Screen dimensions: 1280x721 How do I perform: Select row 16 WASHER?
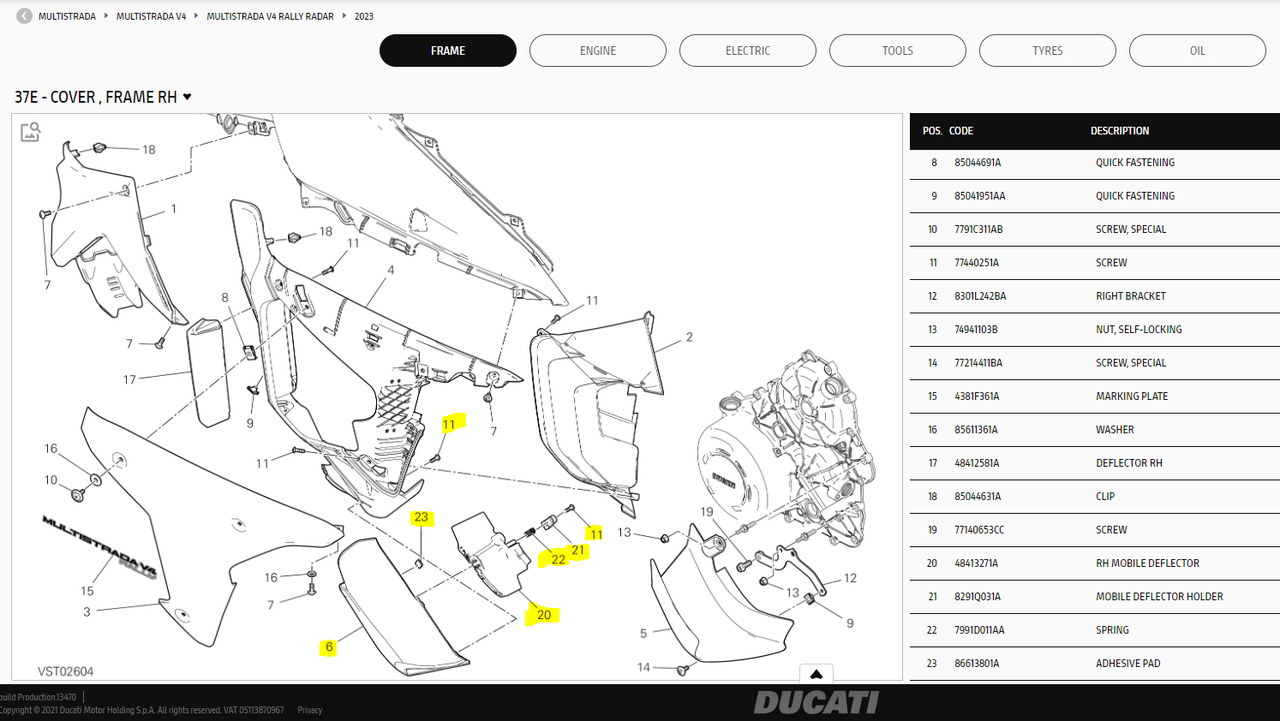pyautogui.click(x=1095, y=430)
